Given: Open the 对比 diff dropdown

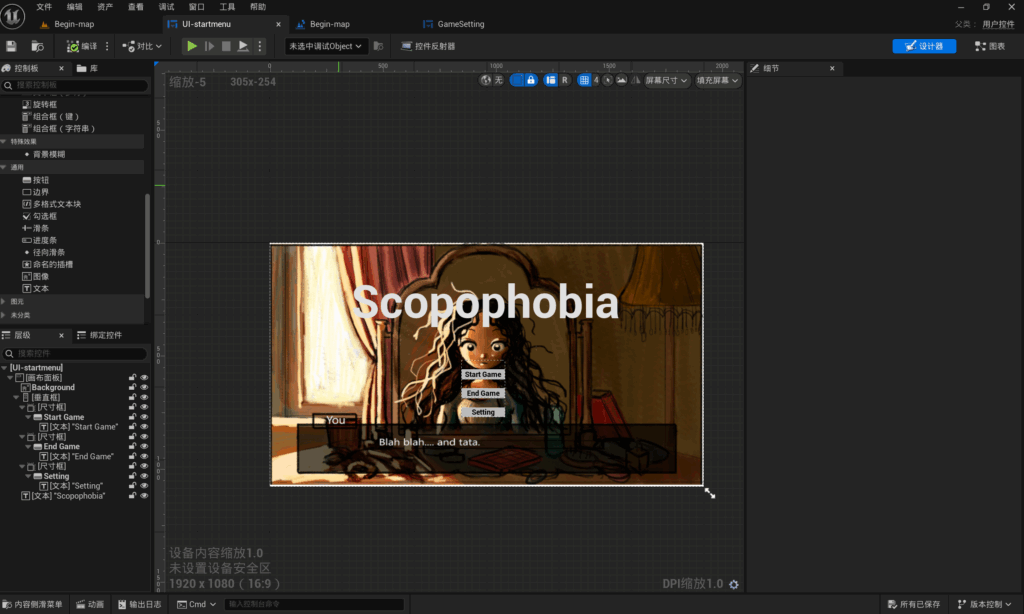Looking at the screenshot, I should point(142,46).
